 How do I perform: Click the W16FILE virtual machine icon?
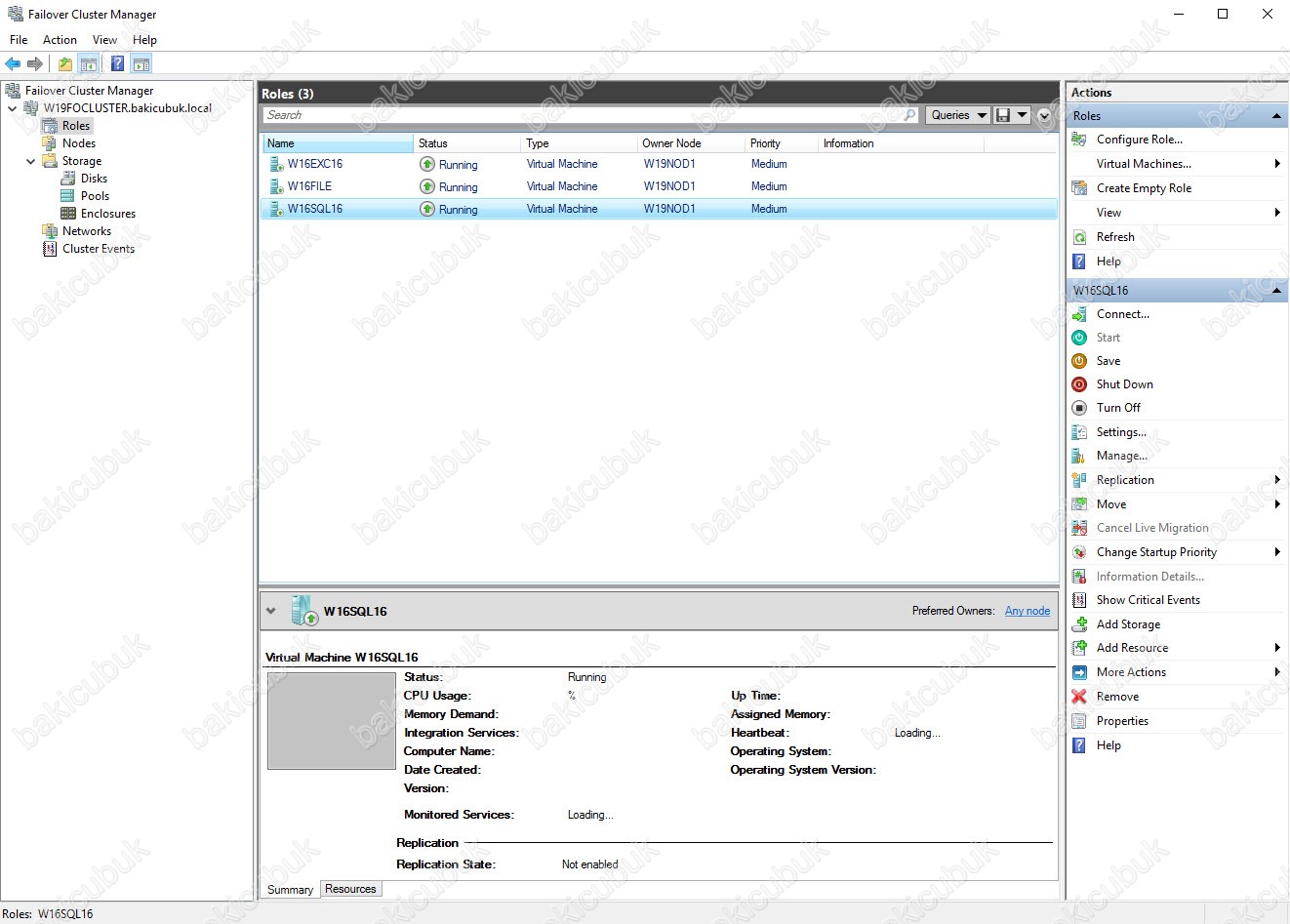point(276,186)
